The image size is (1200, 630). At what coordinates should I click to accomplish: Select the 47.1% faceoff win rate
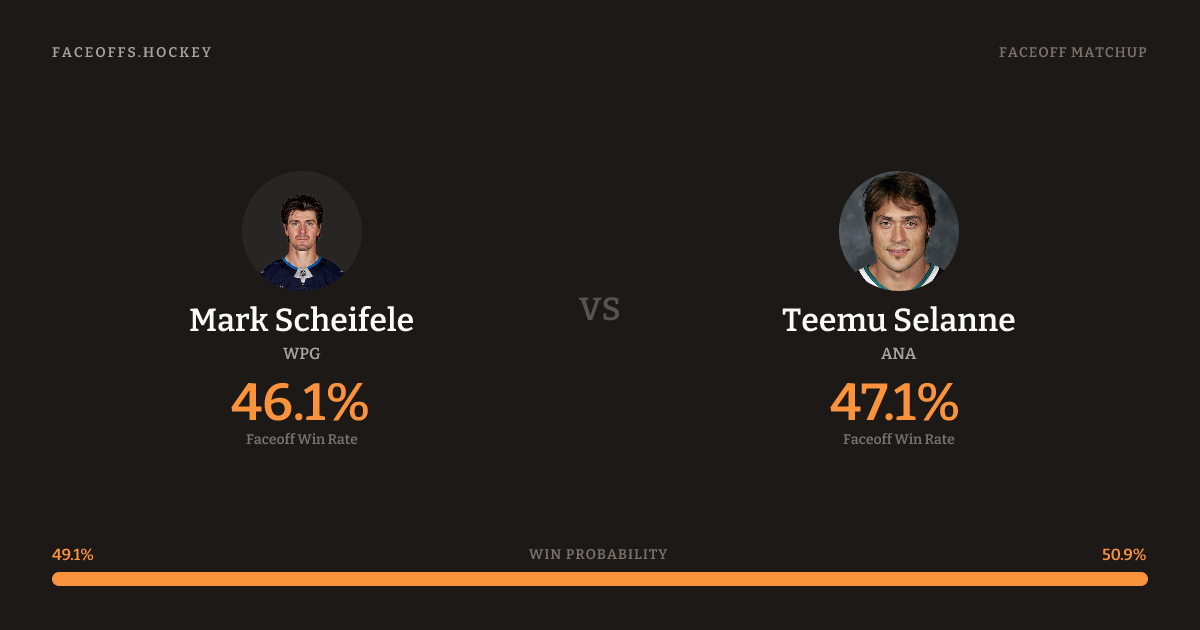(894, 403)
